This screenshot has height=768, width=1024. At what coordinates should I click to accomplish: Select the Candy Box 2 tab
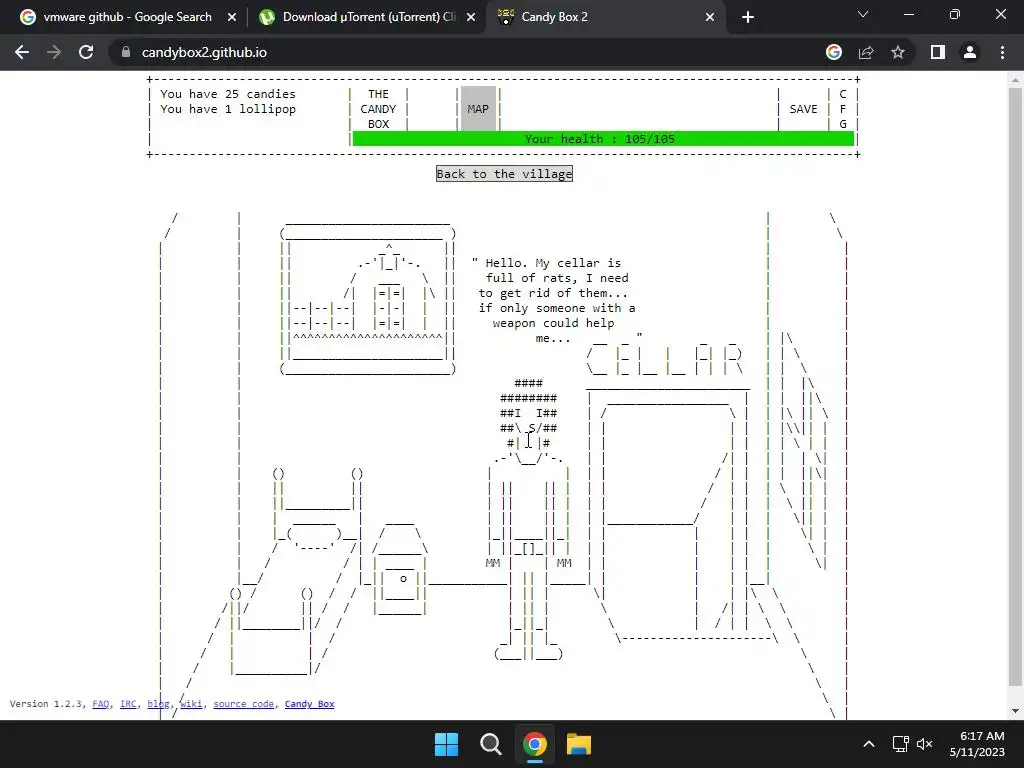tap(604, 17)
